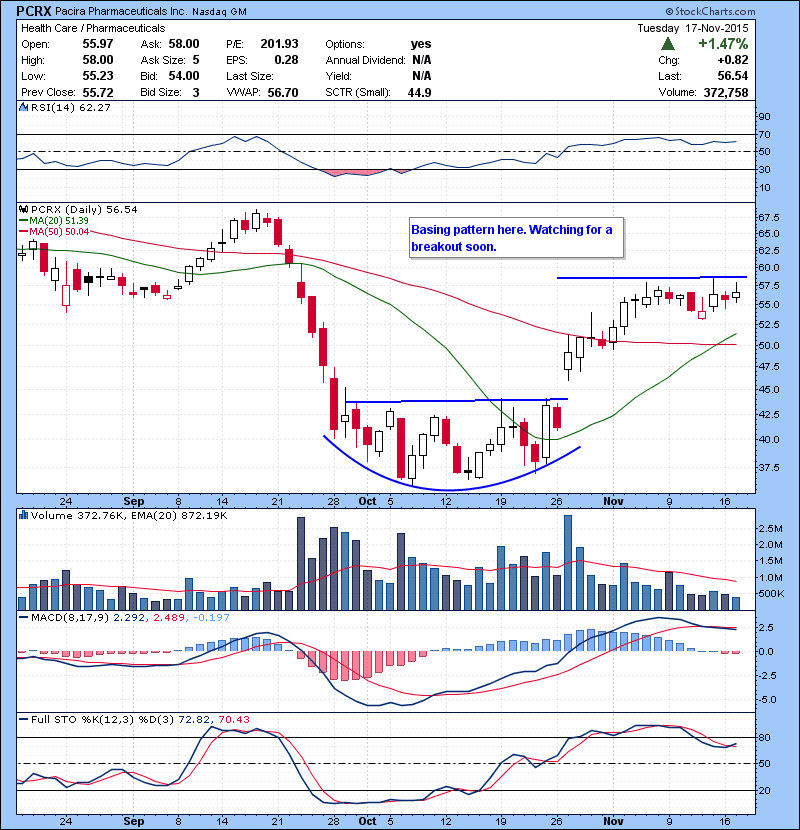Click the High value 58.00
800x830 pixels.
pyautogui.click(x=98, y=60)
